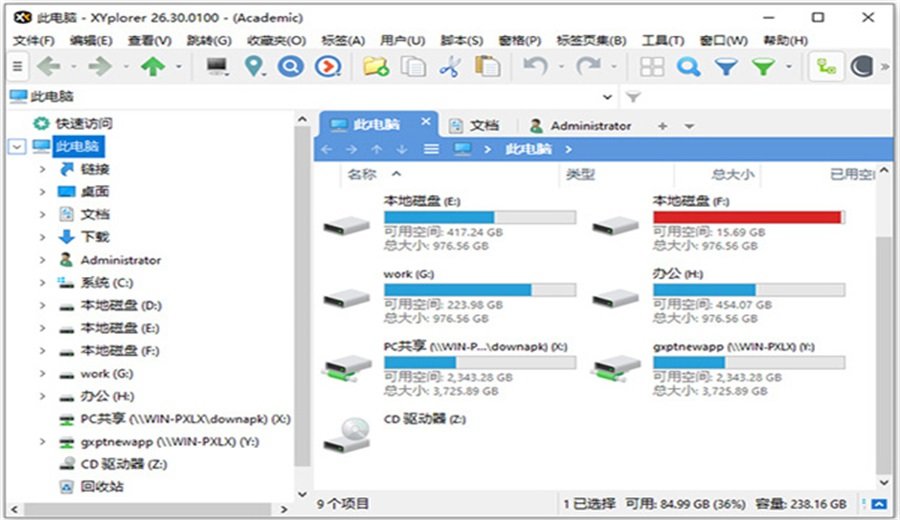Expand the 系统 (C:) tree node
900x520 pixels.
[42, 282]
